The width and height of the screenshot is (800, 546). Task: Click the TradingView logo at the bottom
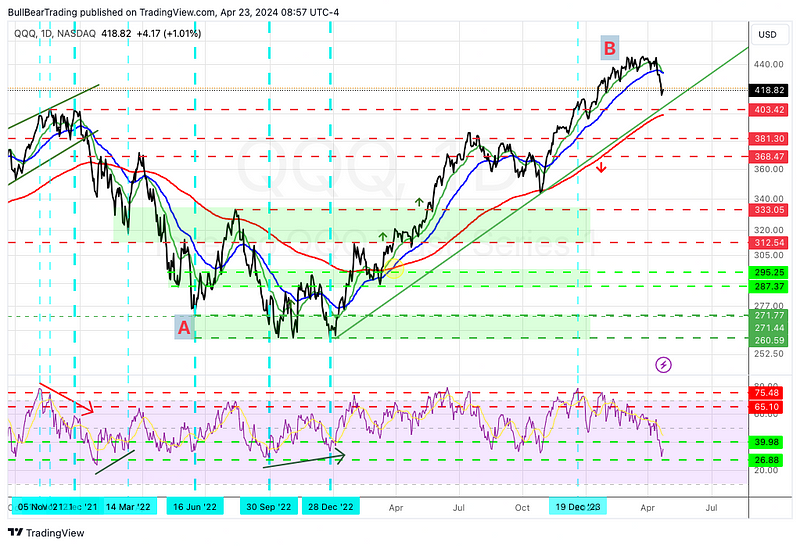pos(46,533)
